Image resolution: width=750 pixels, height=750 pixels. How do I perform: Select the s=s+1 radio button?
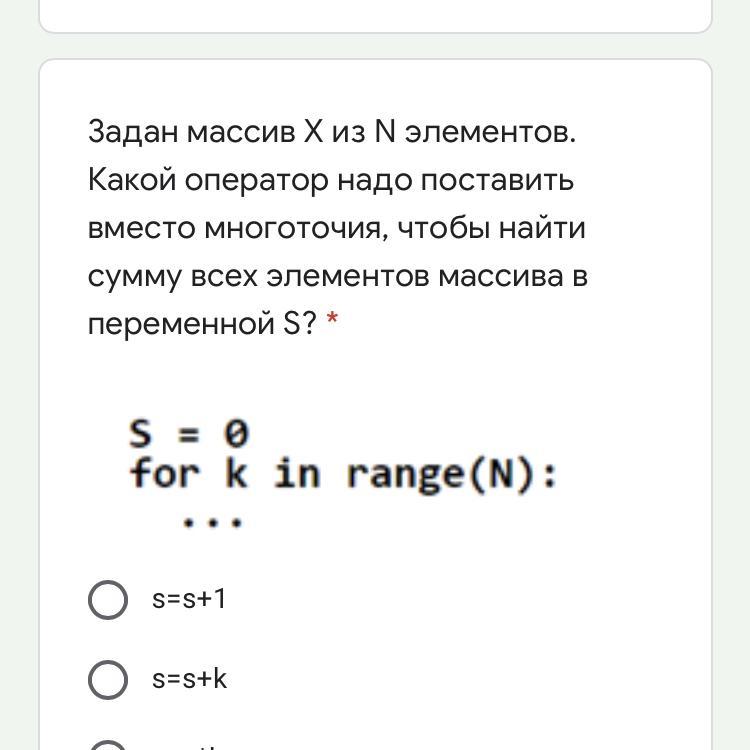coord(108,599)
